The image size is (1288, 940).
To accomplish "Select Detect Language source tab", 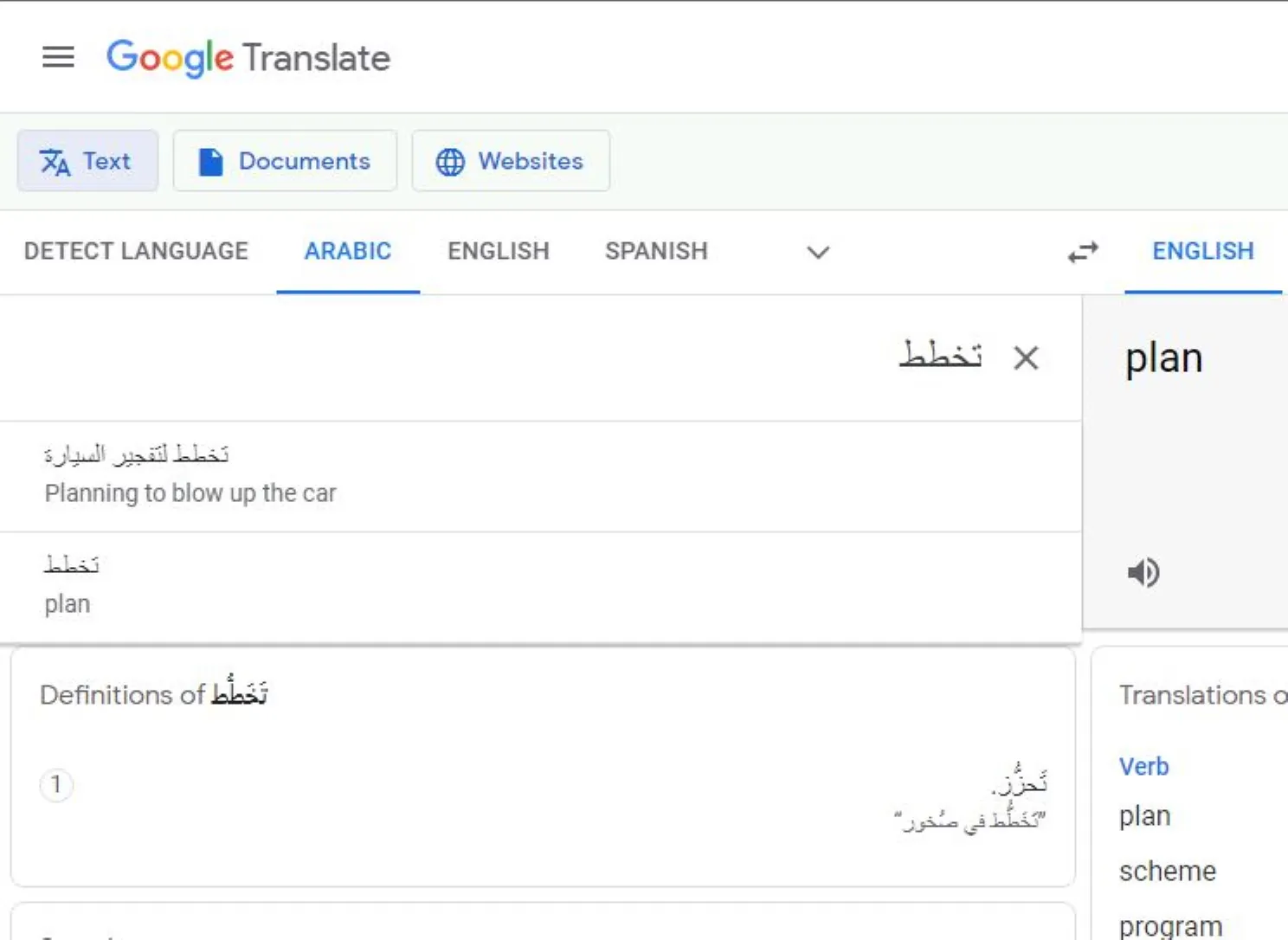I will tap(136, 251).
